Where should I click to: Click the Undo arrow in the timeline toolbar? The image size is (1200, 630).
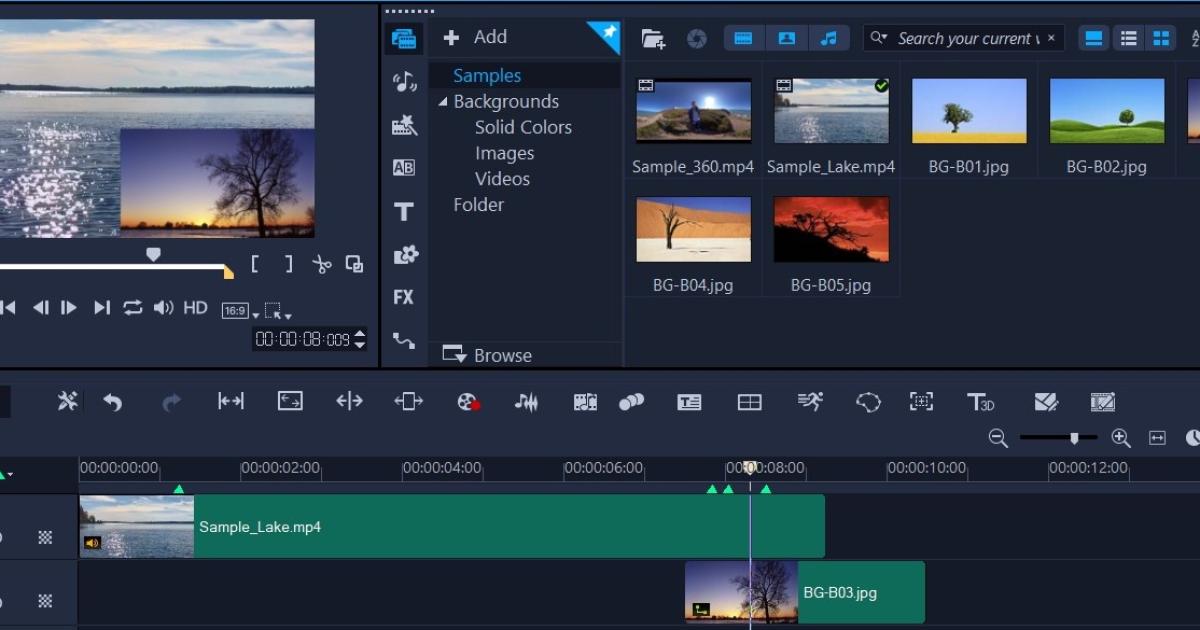coord(113,402)
